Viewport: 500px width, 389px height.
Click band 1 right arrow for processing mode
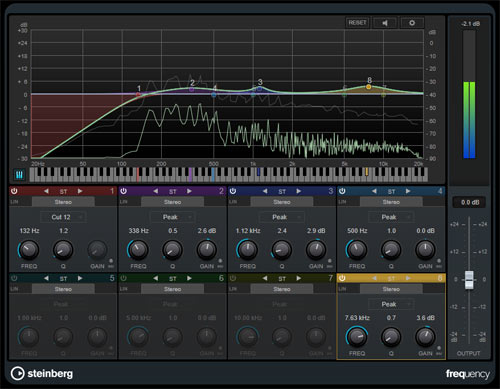pyautogui.click(x=80, y=191)
